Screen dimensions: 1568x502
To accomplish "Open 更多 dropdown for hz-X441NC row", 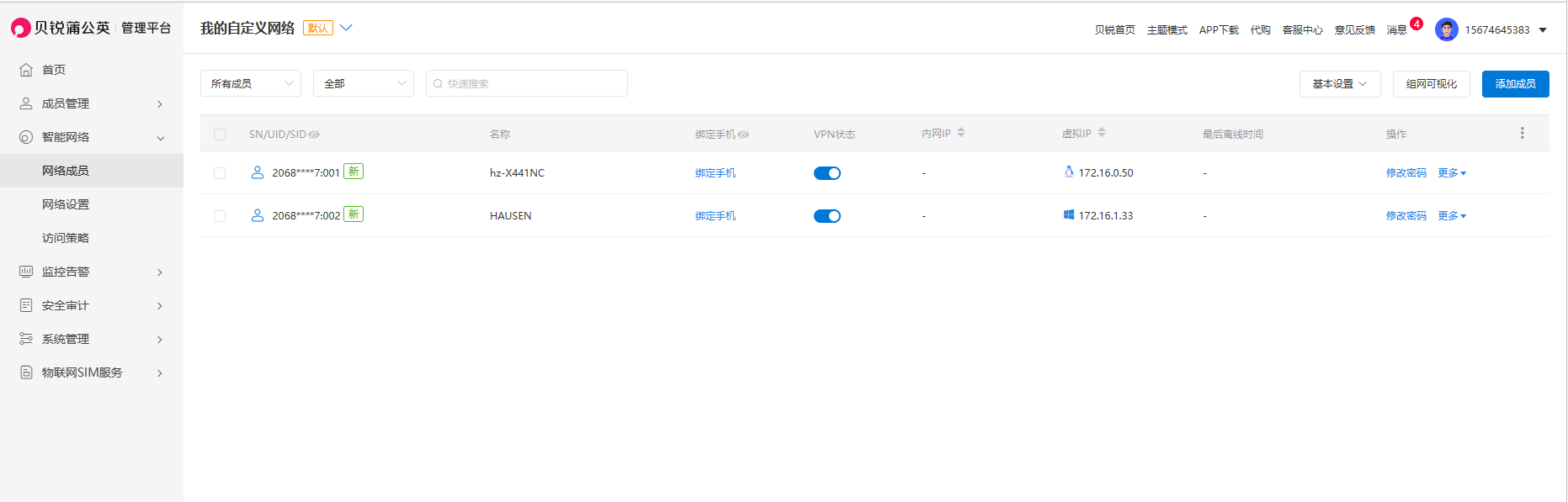I will [1452, 173].
